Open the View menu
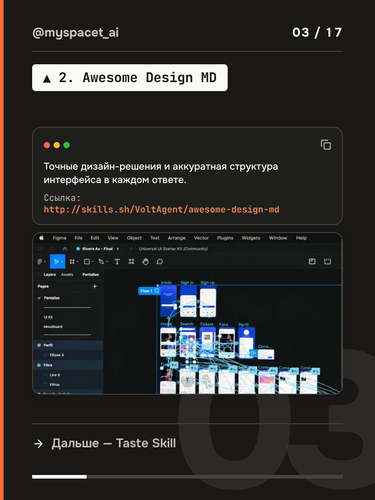The width and height of the screenshot is (375, 500). (113, 238)
